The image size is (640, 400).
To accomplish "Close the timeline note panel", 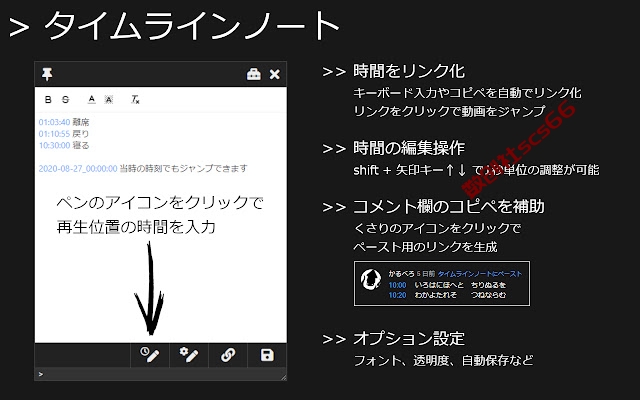I will (275, 74).
